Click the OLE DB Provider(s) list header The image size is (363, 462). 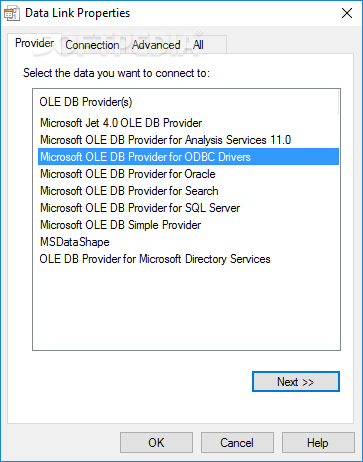pos(86,102)
